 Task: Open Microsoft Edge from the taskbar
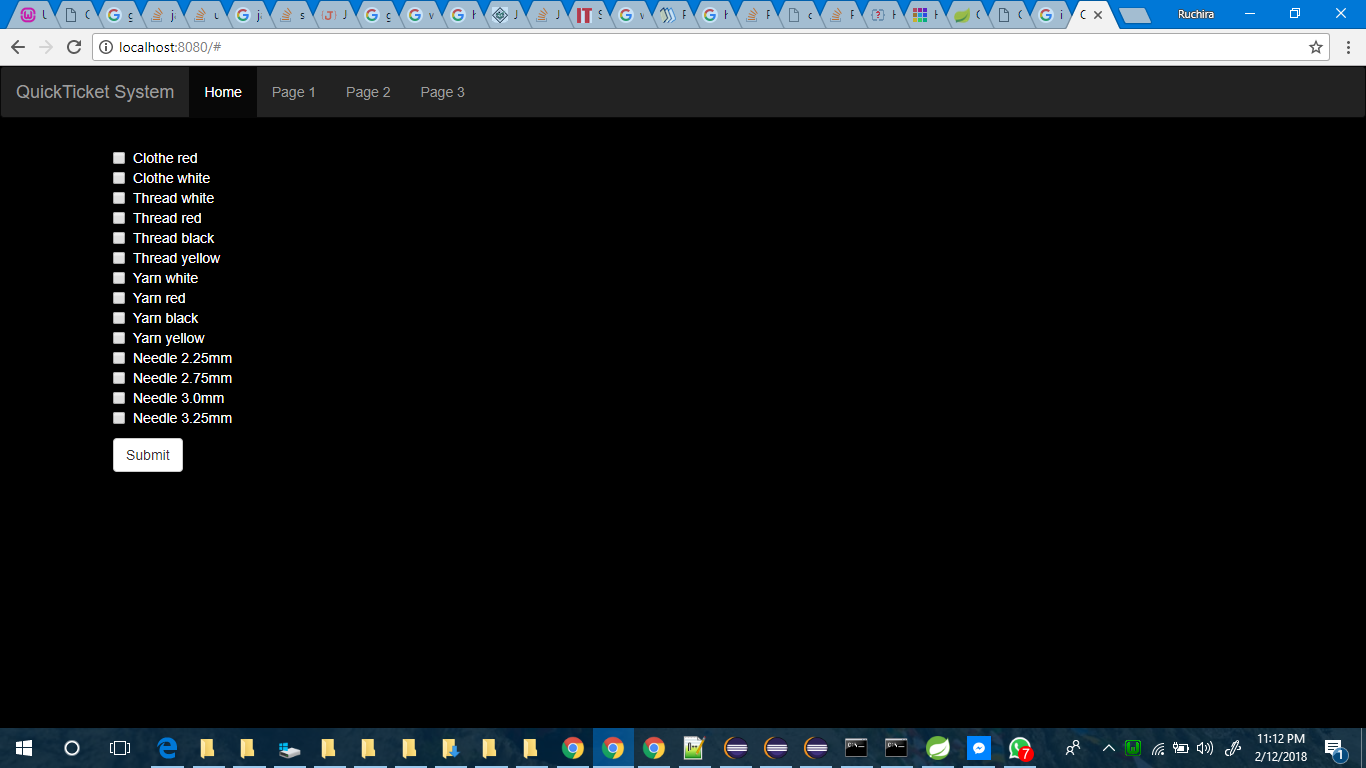pos(167,748)
